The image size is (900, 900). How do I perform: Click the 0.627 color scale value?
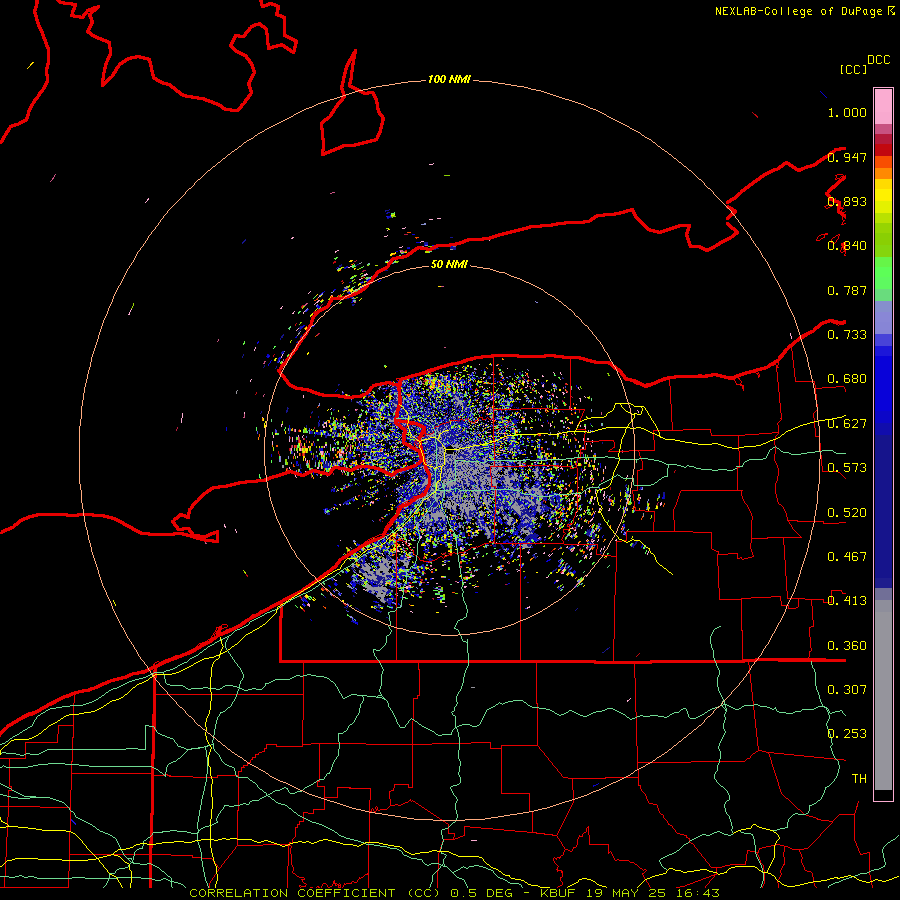click(x=847, y=423)
